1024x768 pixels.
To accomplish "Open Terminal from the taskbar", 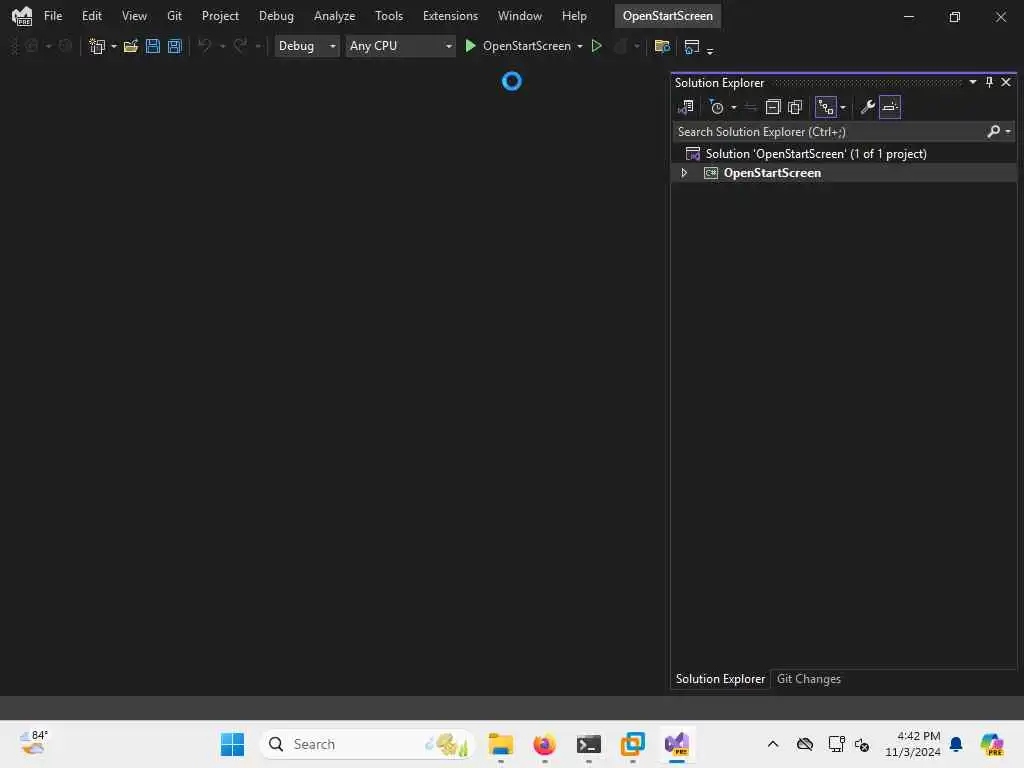I will [x=588, y=744].
